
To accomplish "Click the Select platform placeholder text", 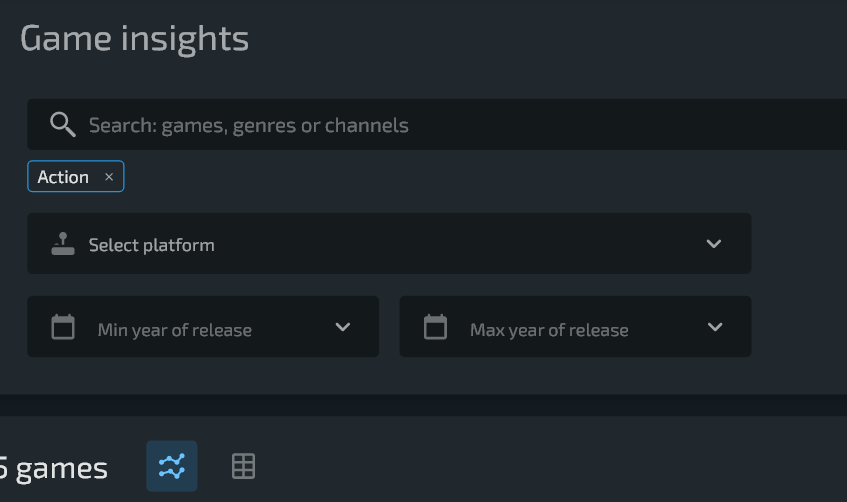I will (x=152, y=245).
